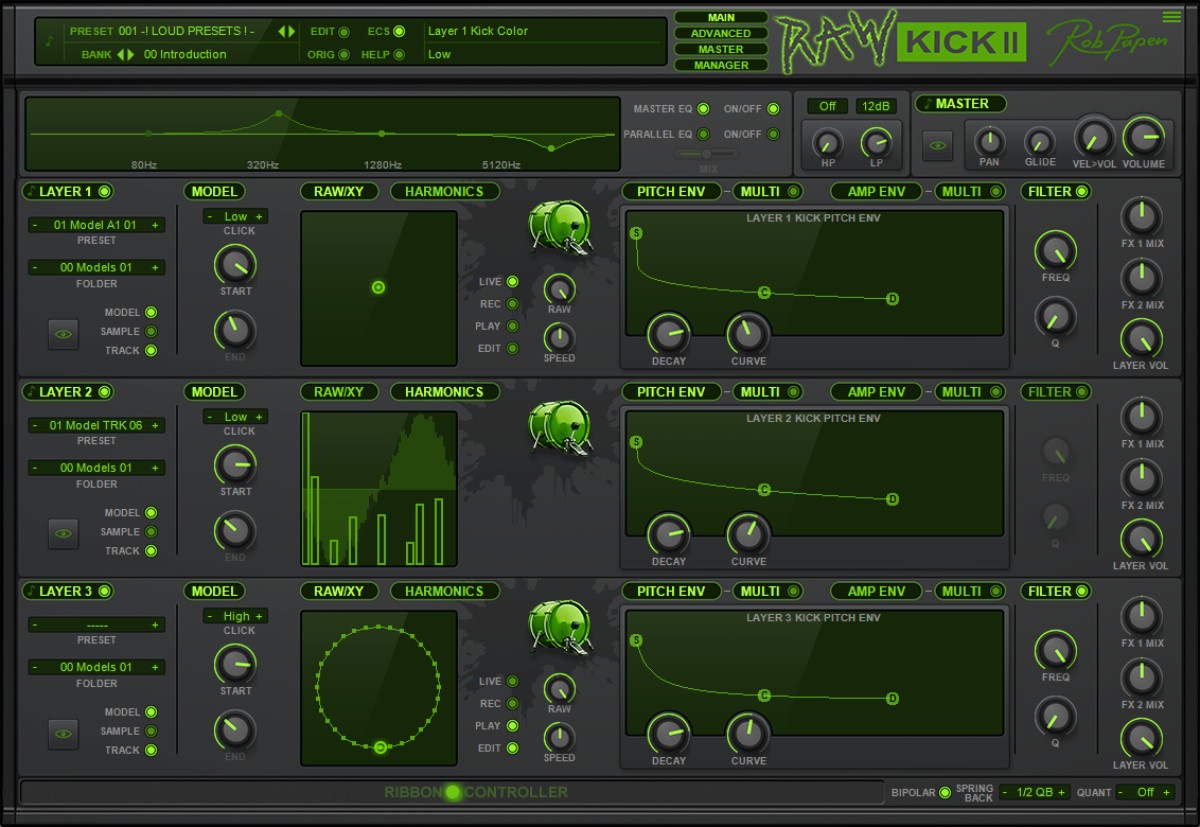Click the Layer 3 START knob
This screenshot has height=827, width=1200.
(235, 665)
